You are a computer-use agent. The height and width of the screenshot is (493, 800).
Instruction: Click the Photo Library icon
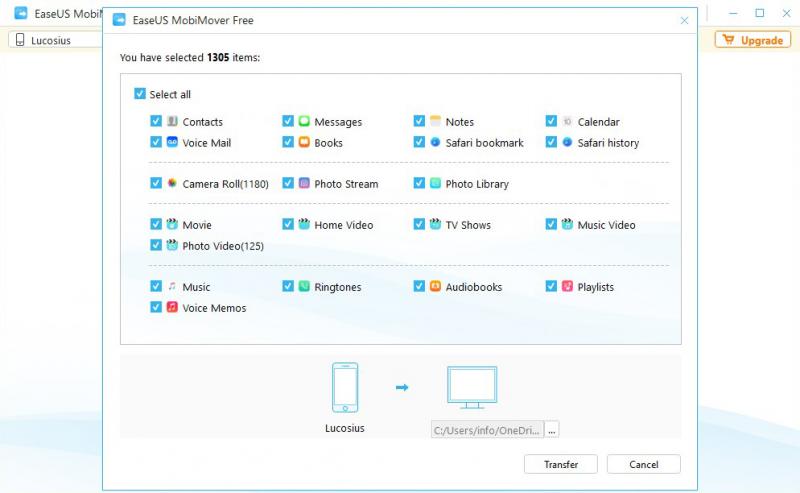click(435, 183)
